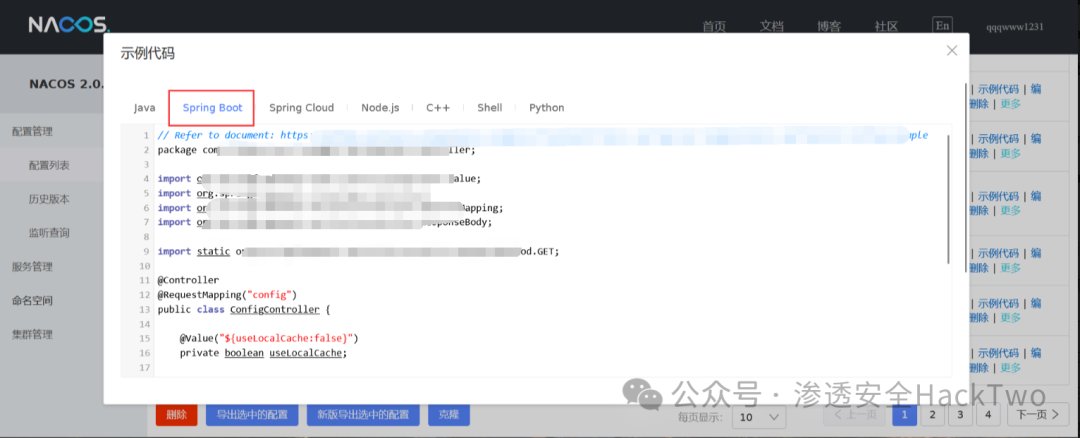Select page 4 in pagination
This screenshot has width=1080, height=438.
click(x=988, y=415)
